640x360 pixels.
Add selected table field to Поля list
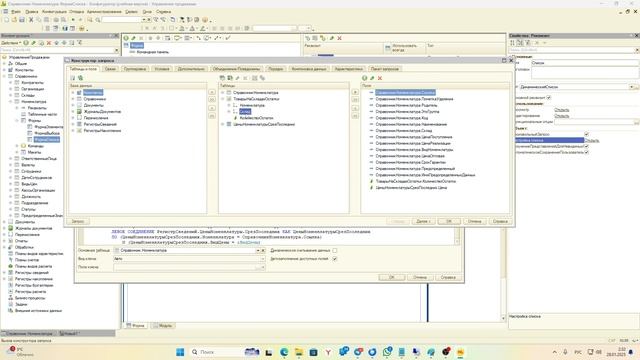355,92
